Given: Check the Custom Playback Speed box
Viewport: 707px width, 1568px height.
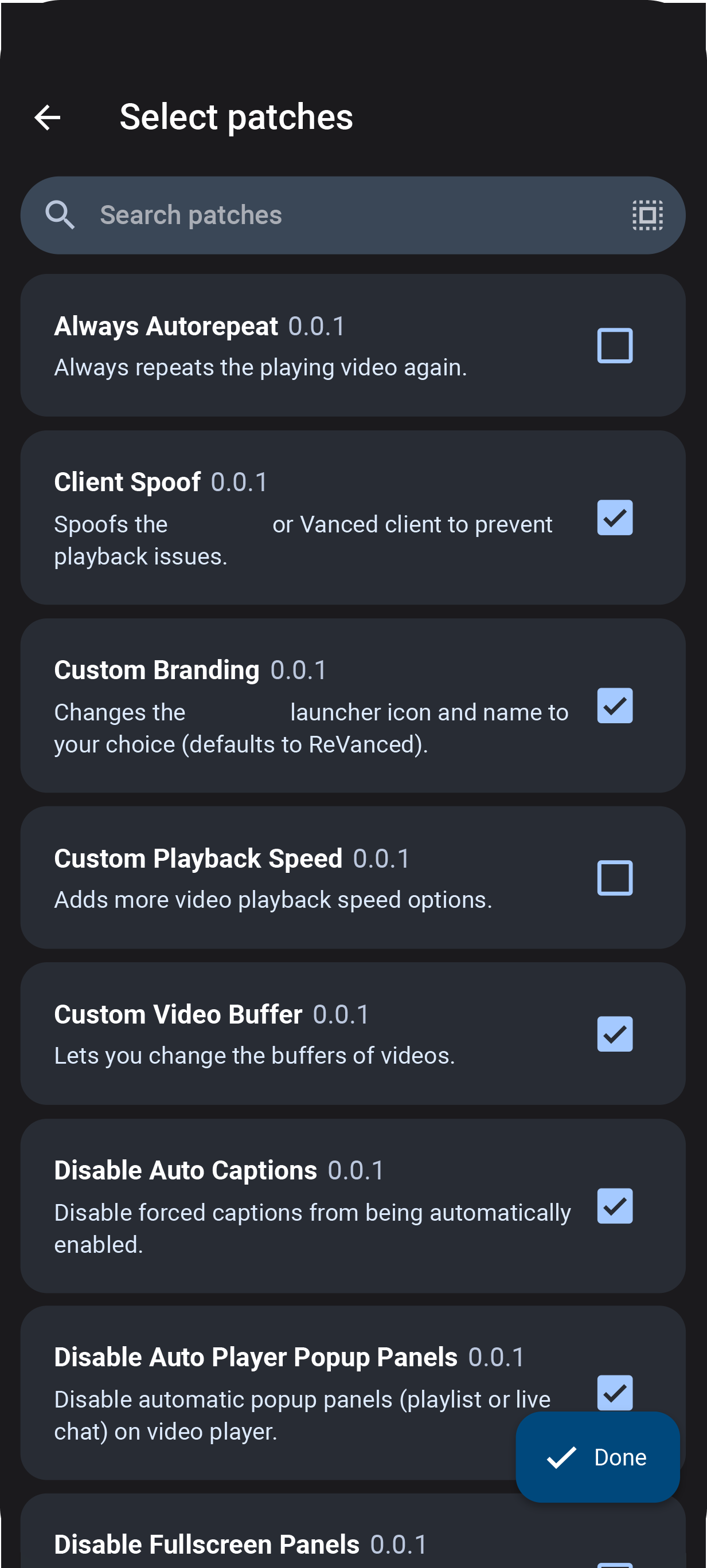Looking at the screenshot, I should [615, 878].
